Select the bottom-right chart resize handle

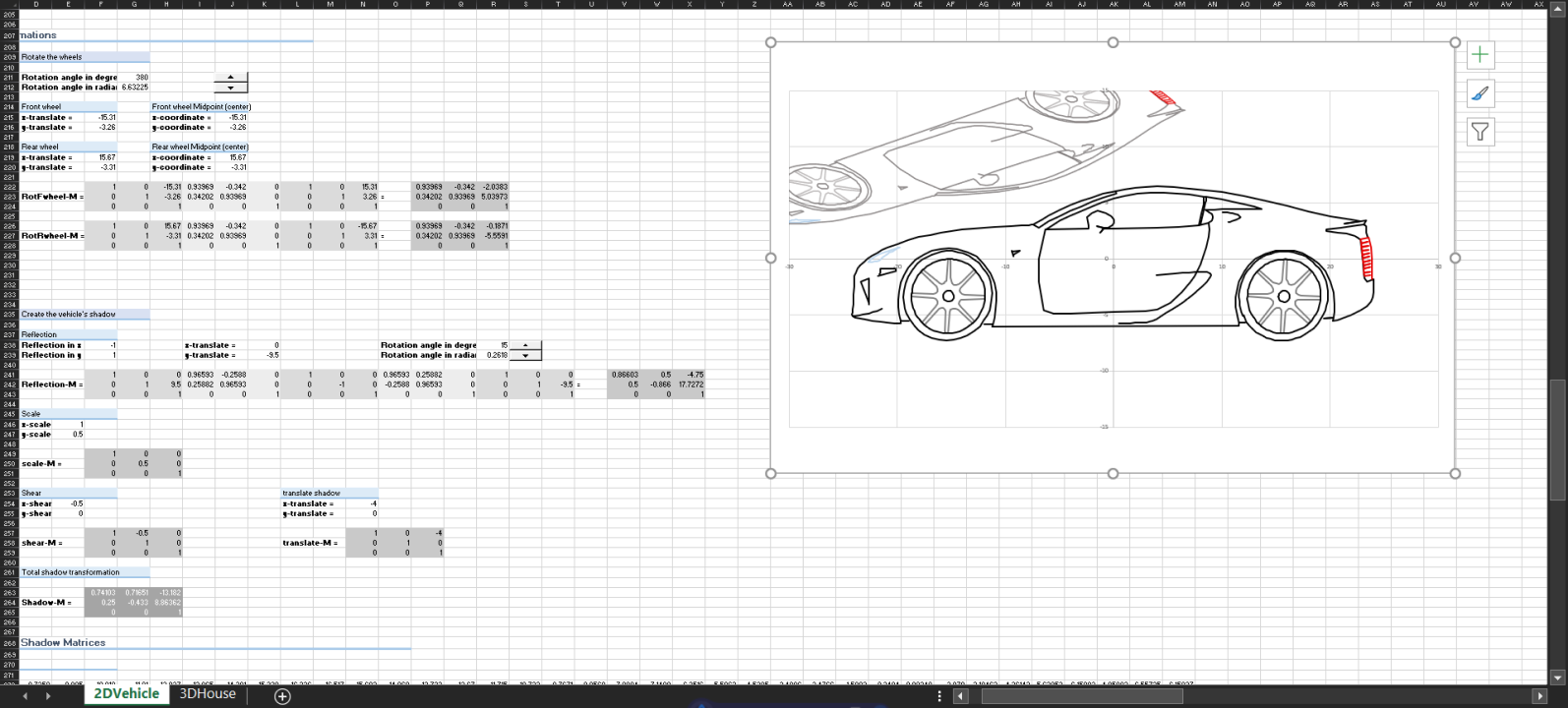point(1455,473)
